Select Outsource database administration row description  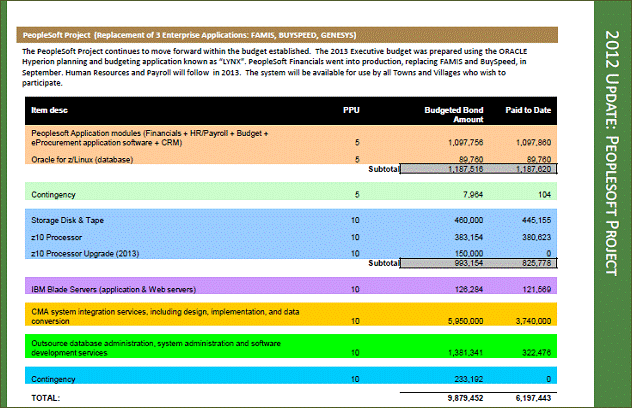(x=156, y=348)
